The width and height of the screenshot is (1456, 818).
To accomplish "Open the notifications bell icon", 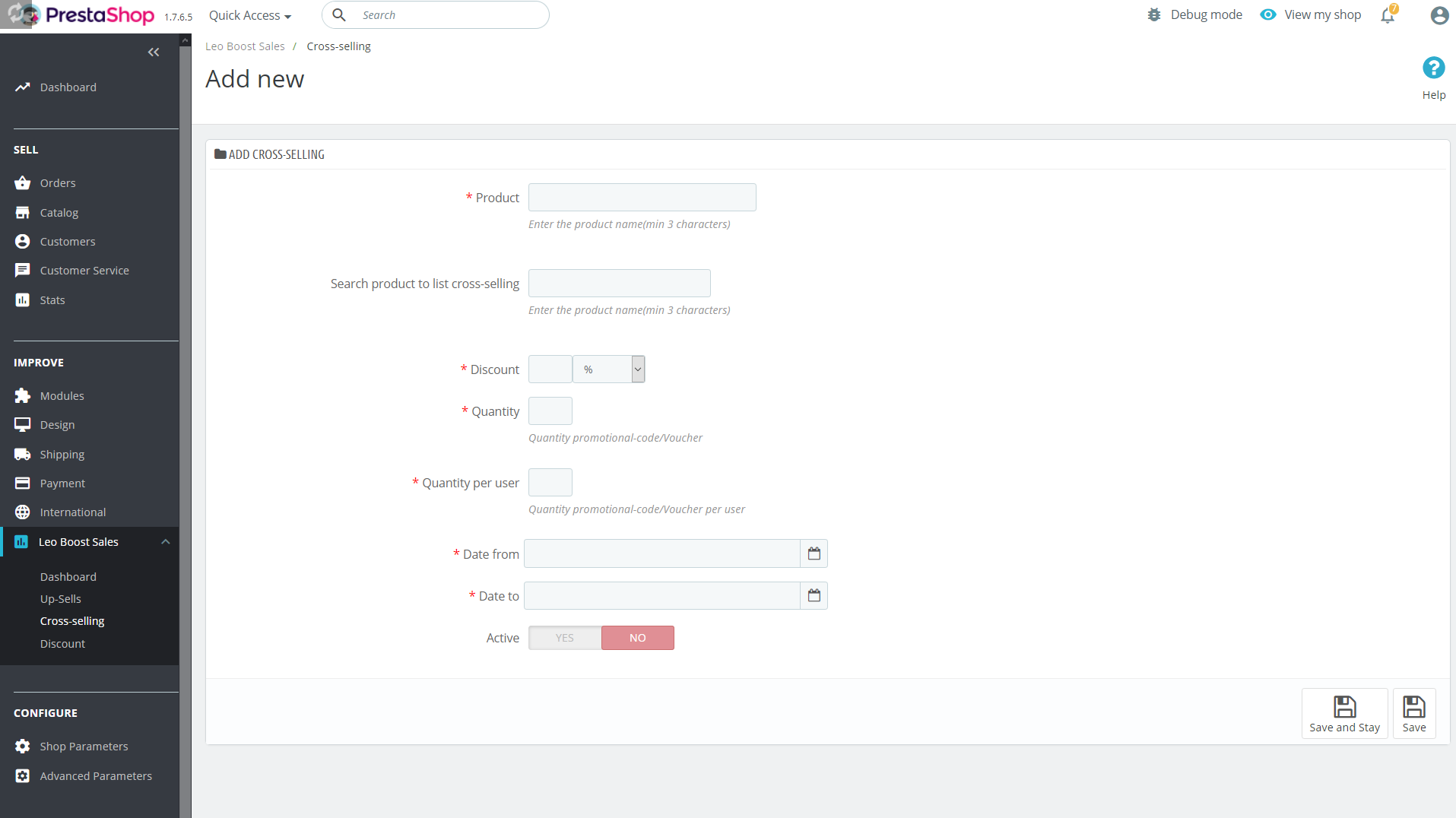I will click(1388, 15).
